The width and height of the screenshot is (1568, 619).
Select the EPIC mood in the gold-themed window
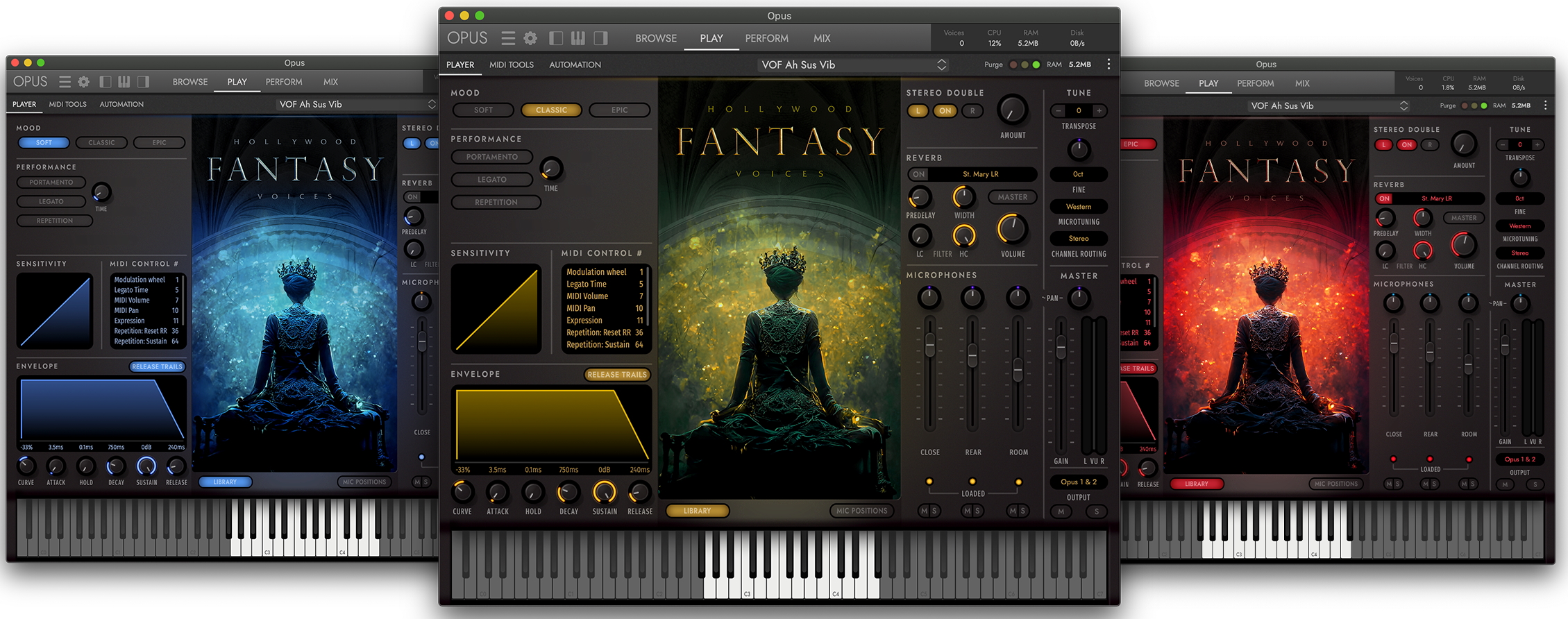point(619,110)
